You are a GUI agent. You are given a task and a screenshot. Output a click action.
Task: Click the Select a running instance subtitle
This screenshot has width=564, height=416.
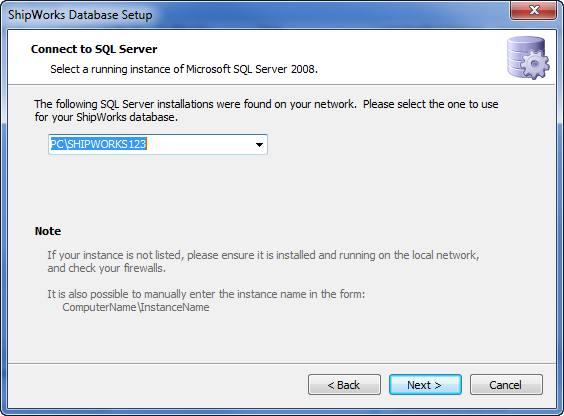coord(184,69)
